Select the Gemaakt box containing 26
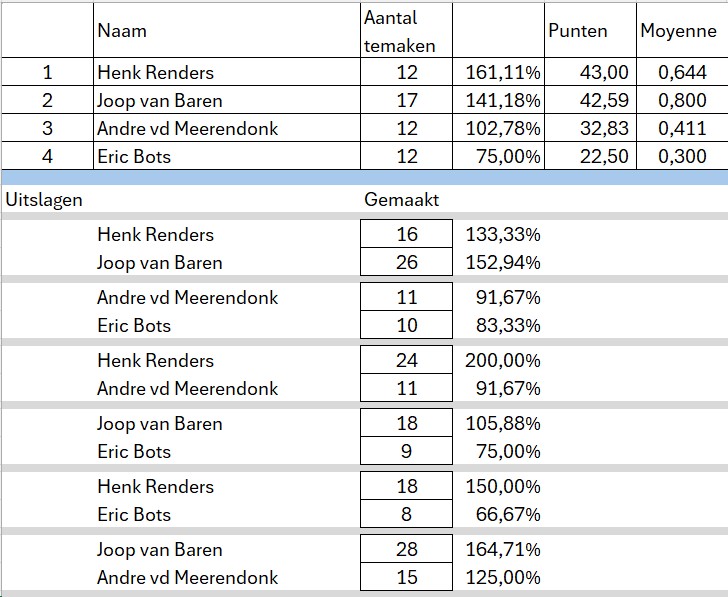 click(x=407, y=263)
